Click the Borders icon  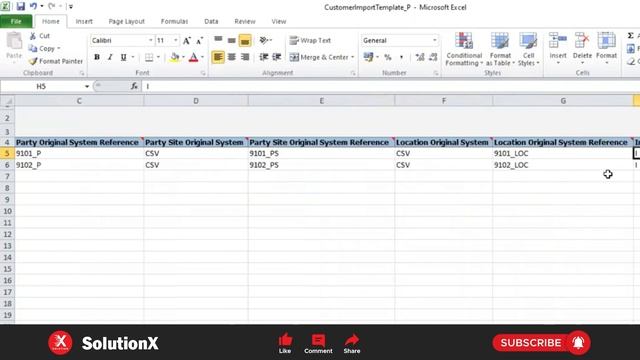pos(149,57)
